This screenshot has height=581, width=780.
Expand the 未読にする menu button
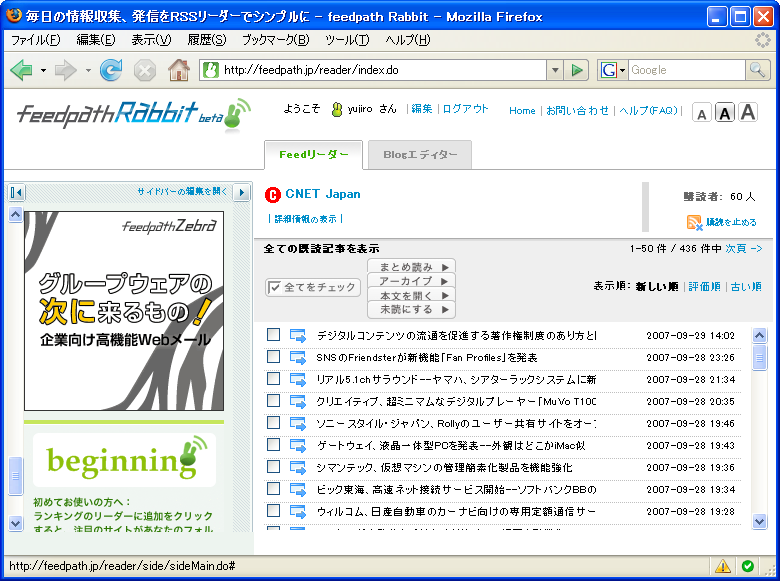(411, 309)
